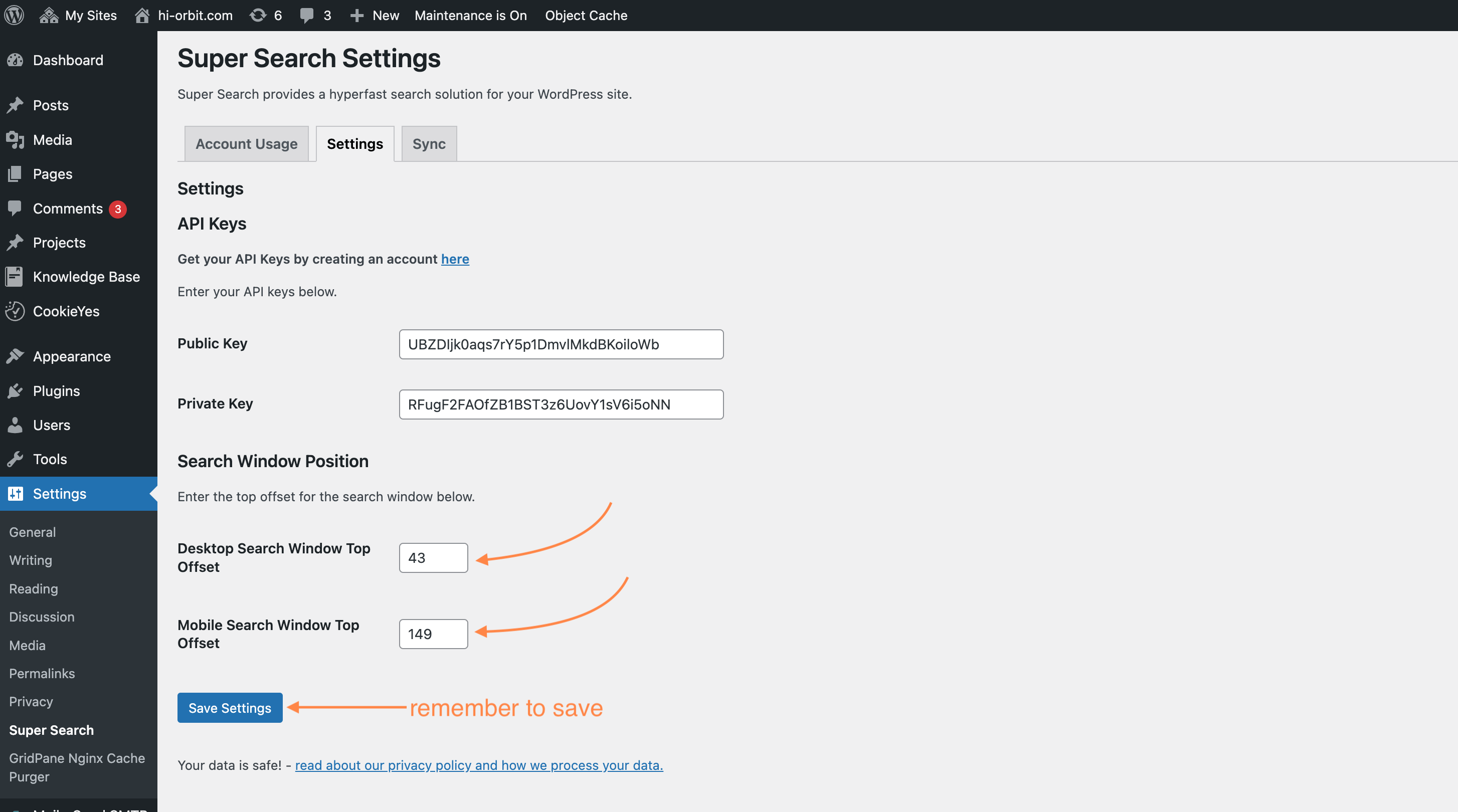Click the updates count 6
Image resolution: width=1458 pixels, height=812 pixels.
click(x=278, y=15)
